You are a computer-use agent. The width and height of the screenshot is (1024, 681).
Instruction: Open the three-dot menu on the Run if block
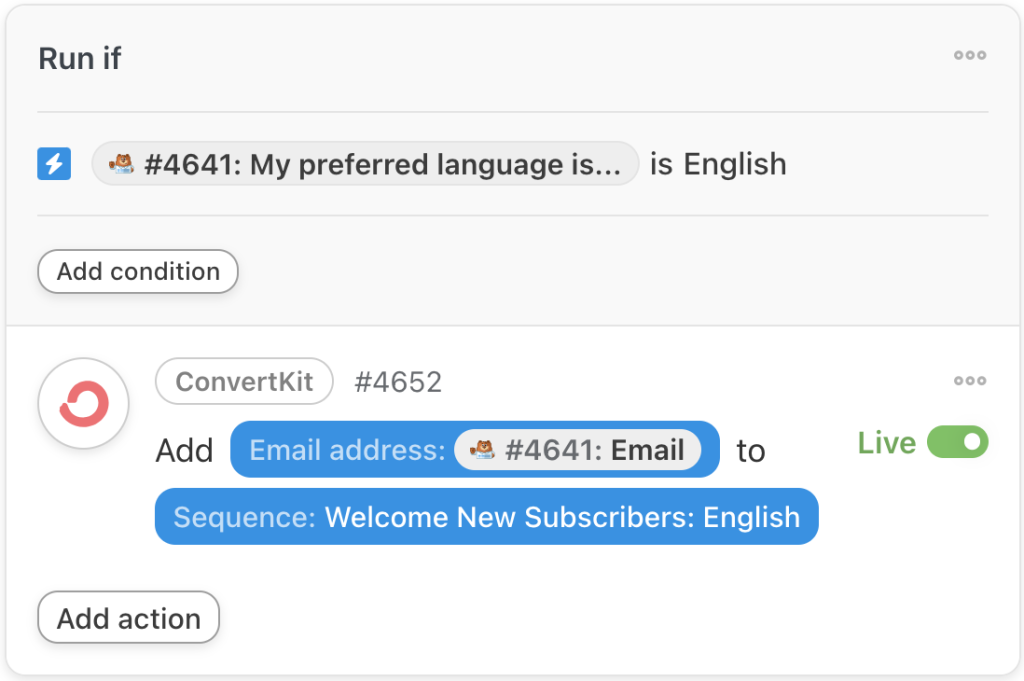coord(969,56)
